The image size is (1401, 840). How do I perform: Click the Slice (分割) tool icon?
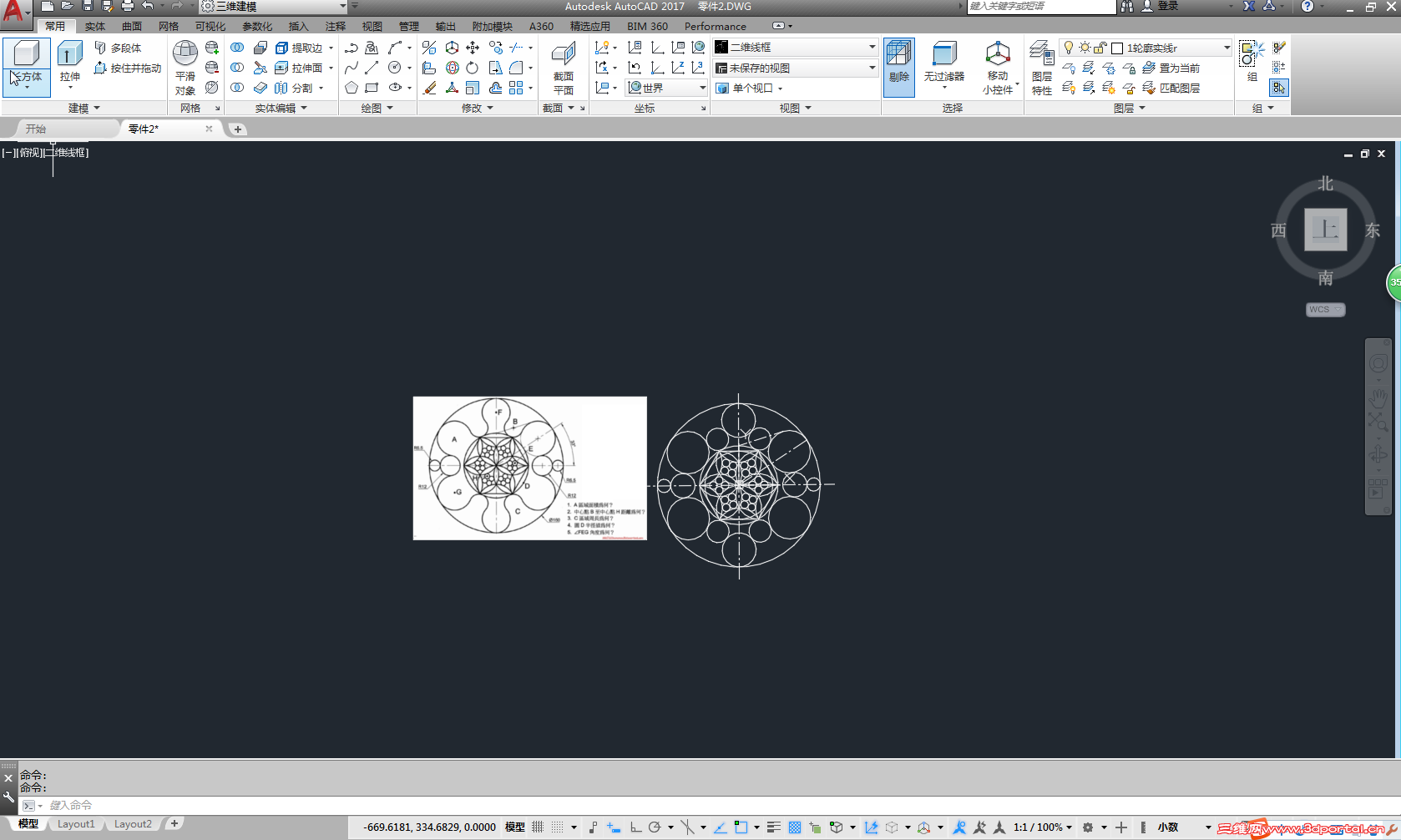(282, 88)
